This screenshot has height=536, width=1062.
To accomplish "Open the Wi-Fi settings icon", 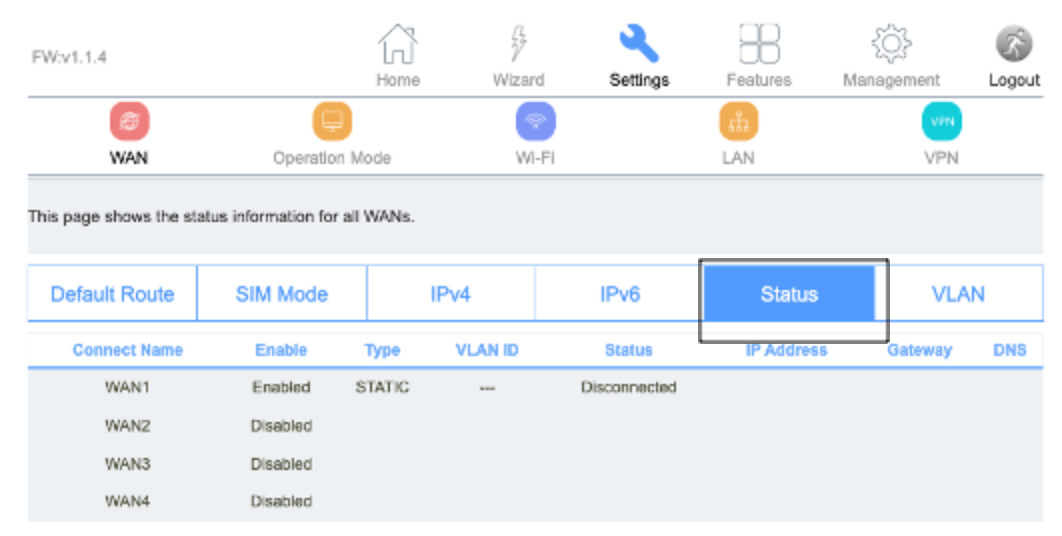I will [x=536, y=121].
